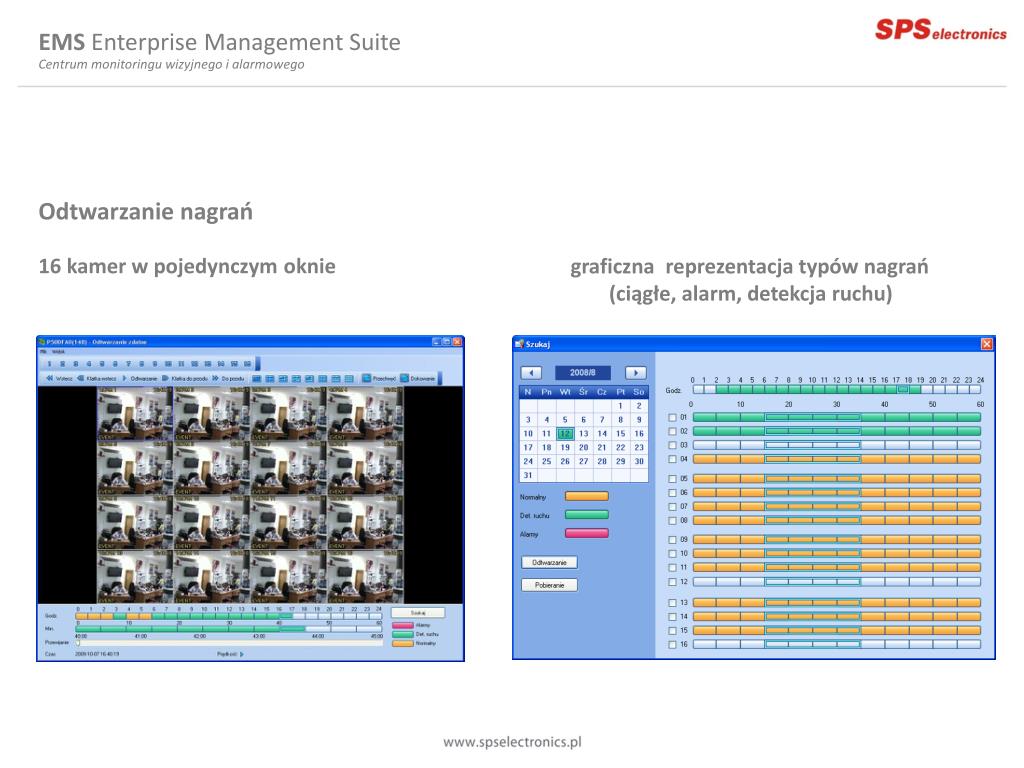Click the Prędkość speed arrow icon

(242, 654)
